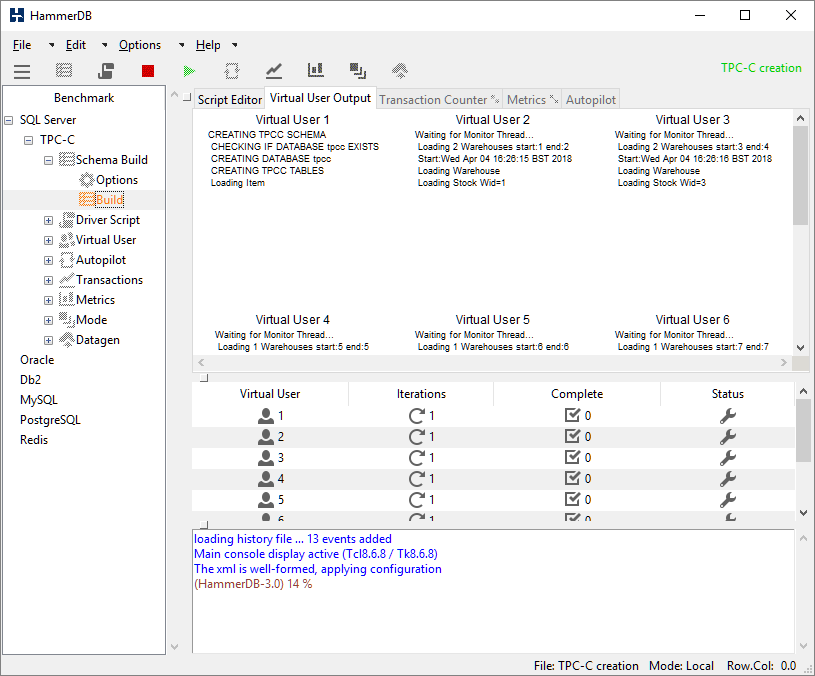815x676 pixels.
Task: Click the virtual user table scrollbar thumb
Action: point(803,430)
